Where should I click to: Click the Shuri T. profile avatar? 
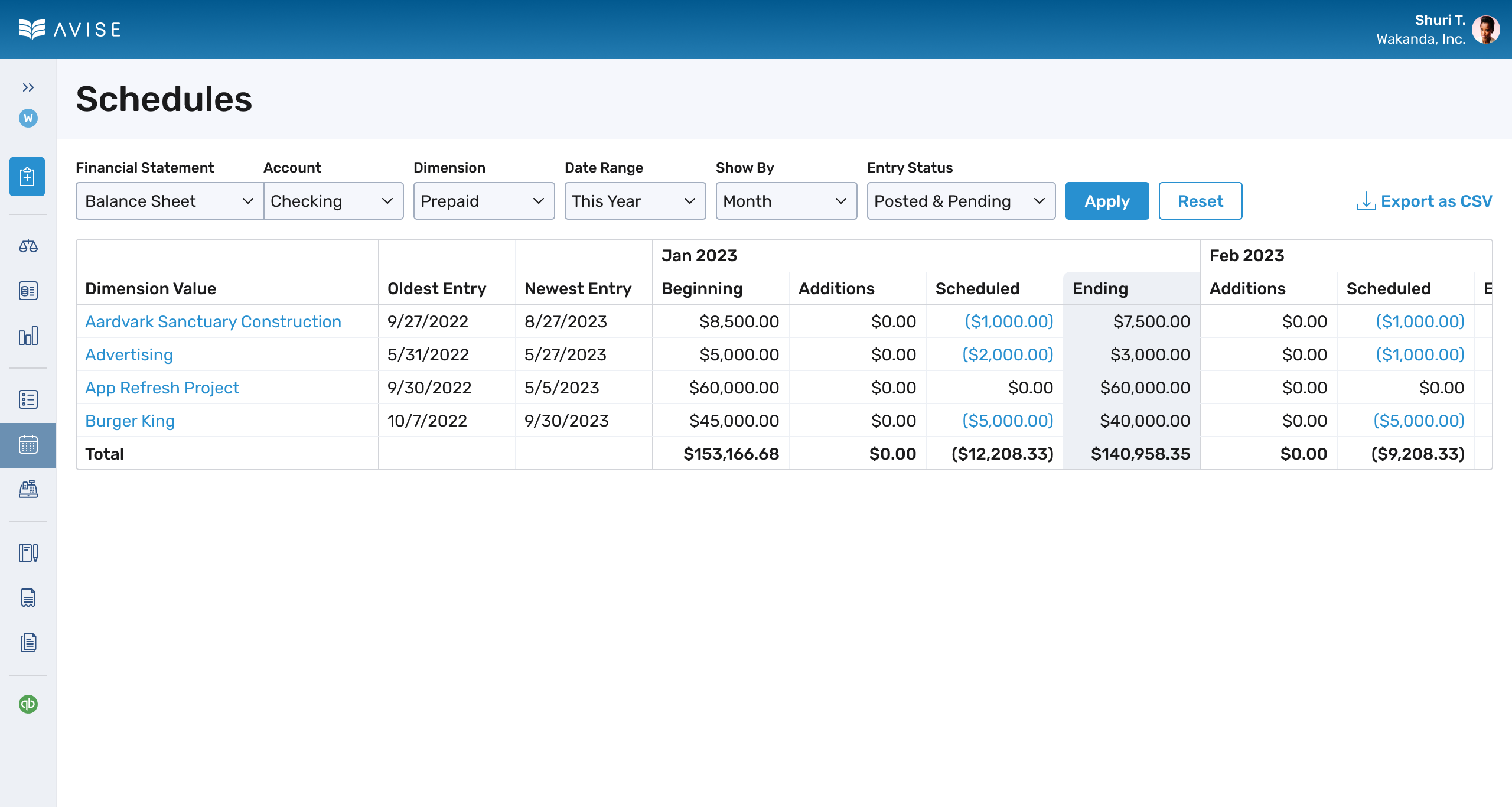(1482, 29)
